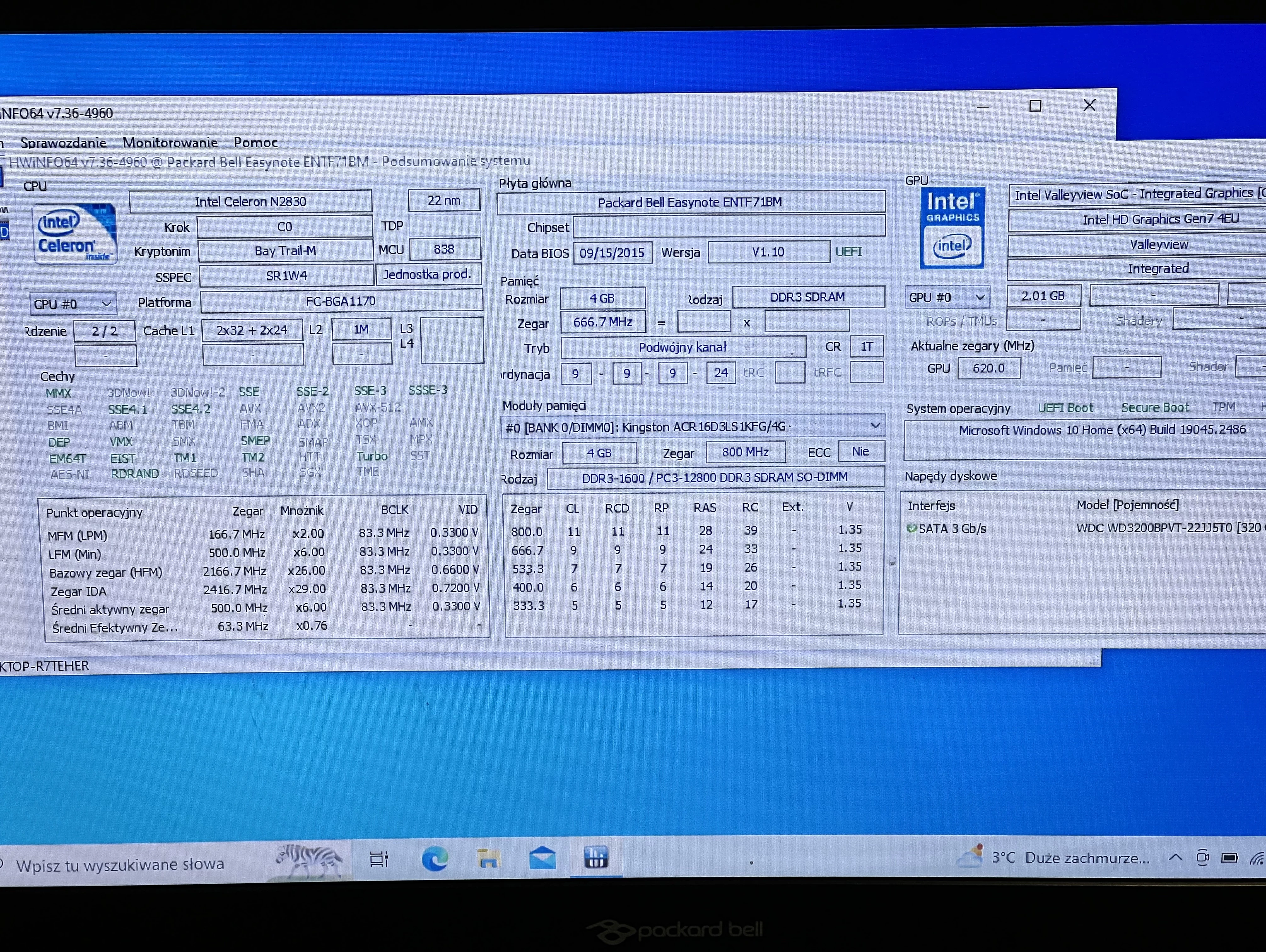Viewport: 1266px width, 952px height.
Task: Expand the CPU #0 selector dropdown
Action: (x=106, y=304)
